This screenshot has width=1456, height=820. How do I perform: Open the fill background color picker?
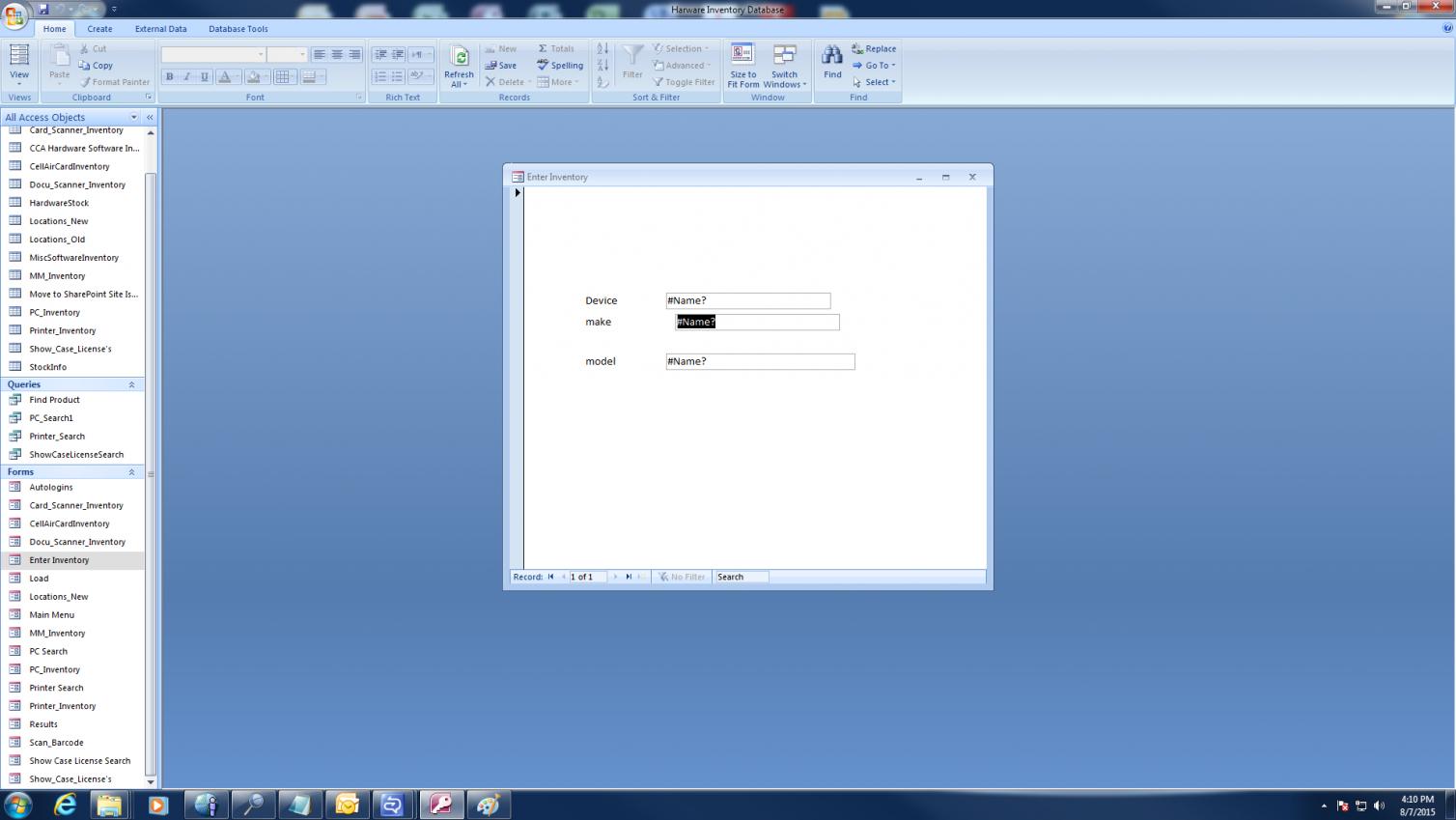click(x=257, y=77)
